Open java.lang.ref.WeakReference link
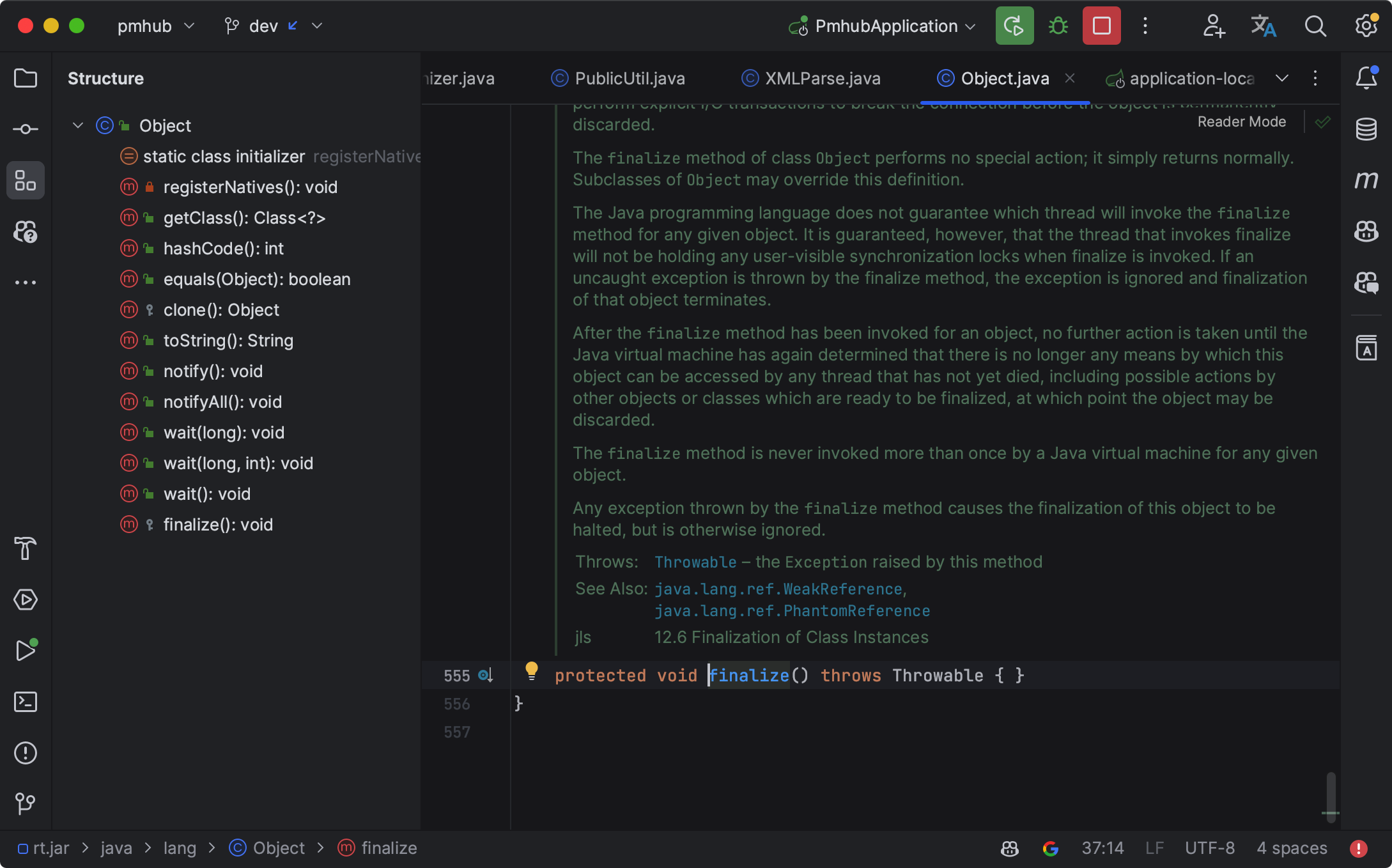This screenshot has height=868, width=1392. pyautogui.click(x=778, y=589)
